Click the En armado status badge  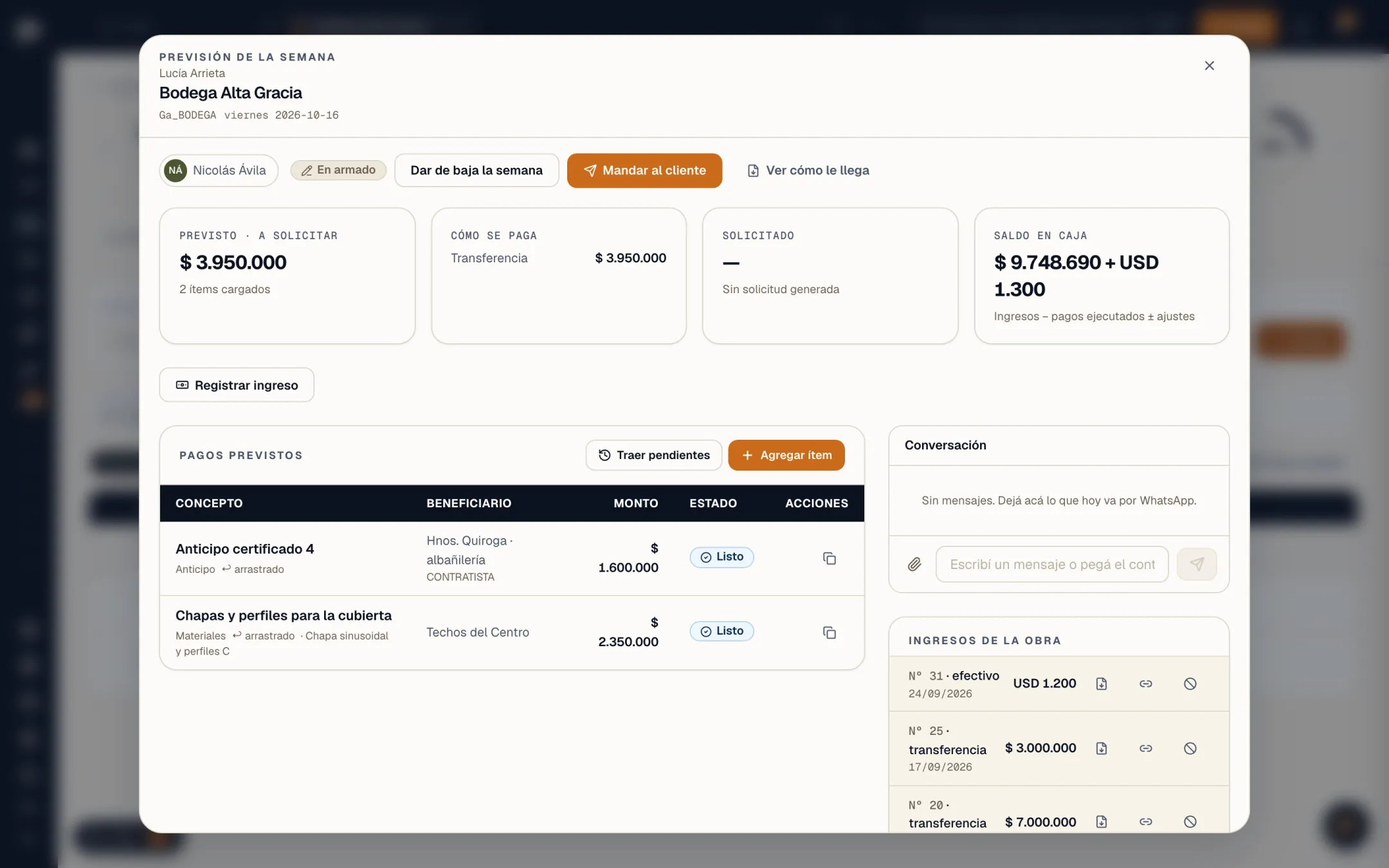pyautogui.click(x=338, y=170)
